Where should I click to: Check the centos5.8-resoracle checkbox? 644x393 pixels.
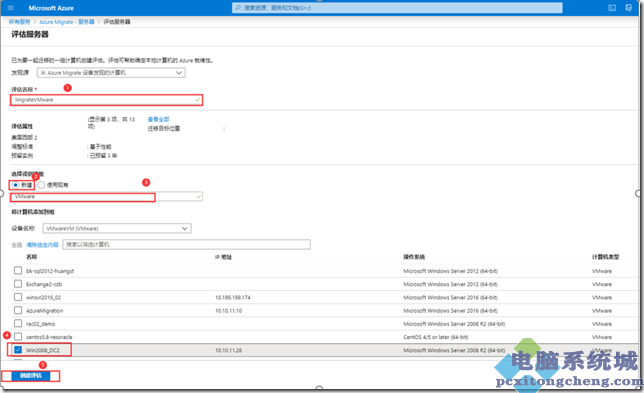[x=18, y=336]
